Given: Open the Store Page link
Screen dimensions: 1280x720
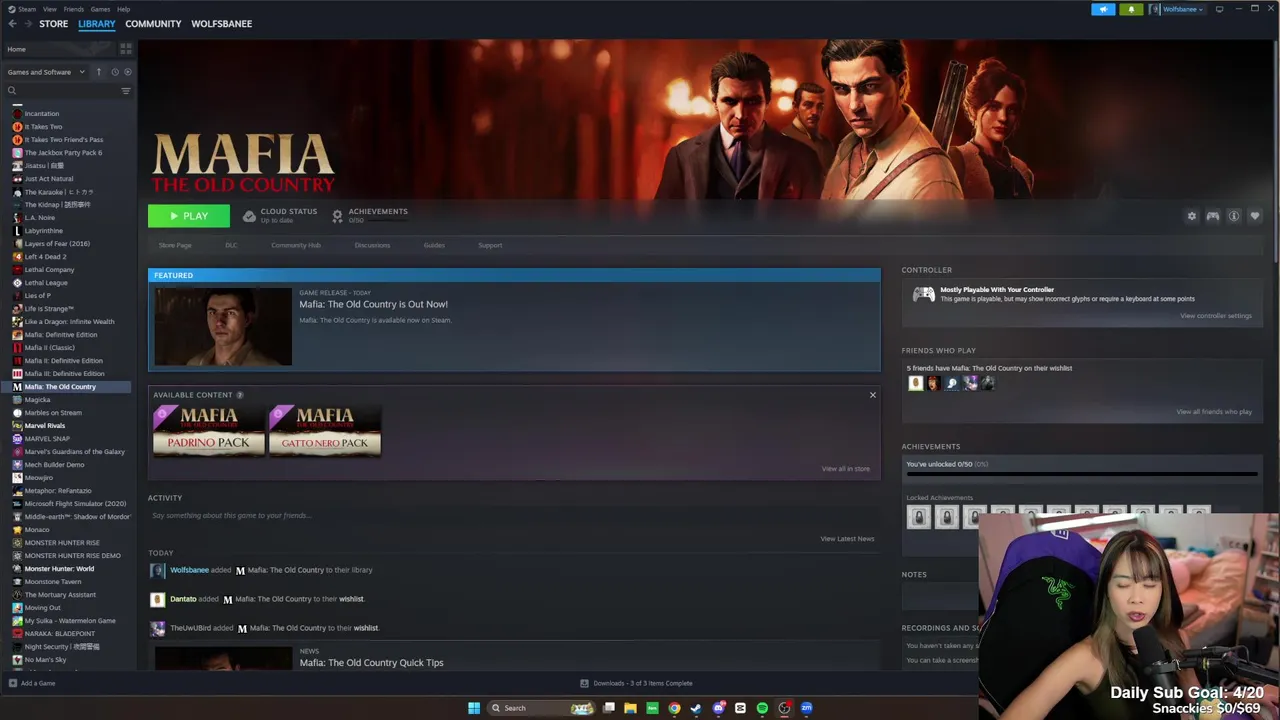Looking at the screenshot, I should tap(175, 245).
